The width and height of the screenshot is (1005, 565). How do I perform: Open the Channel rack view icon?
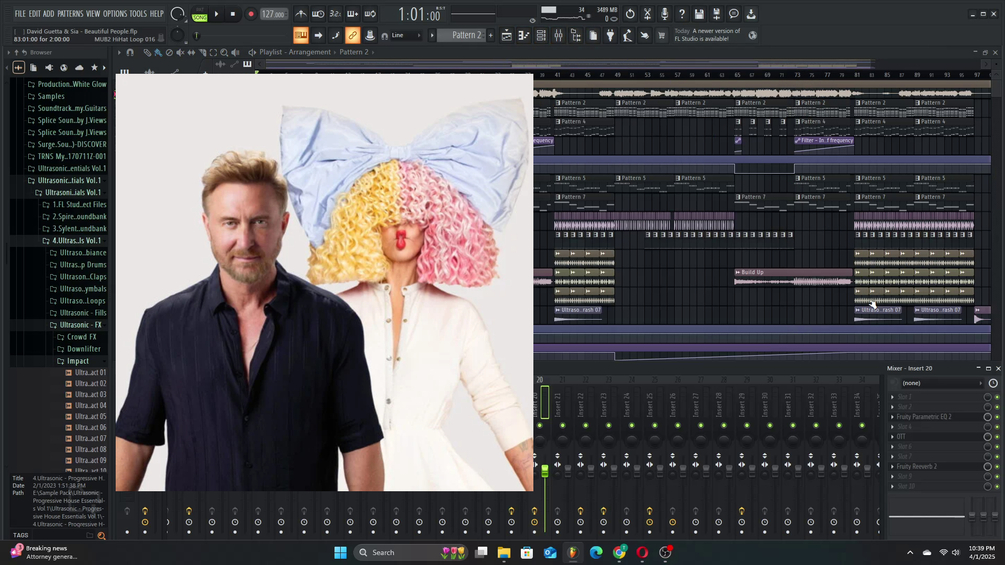[x=541, y=35]
